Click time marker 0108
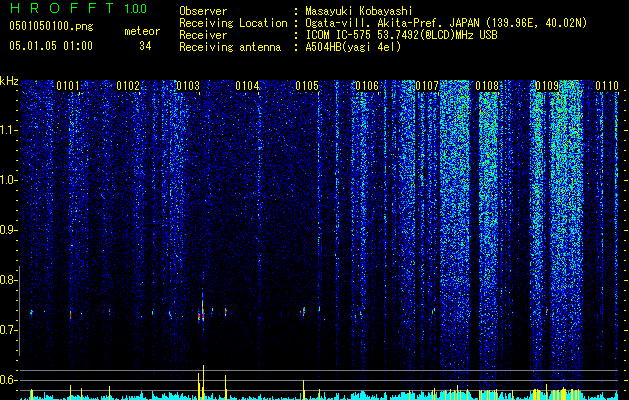 point(487,86)
